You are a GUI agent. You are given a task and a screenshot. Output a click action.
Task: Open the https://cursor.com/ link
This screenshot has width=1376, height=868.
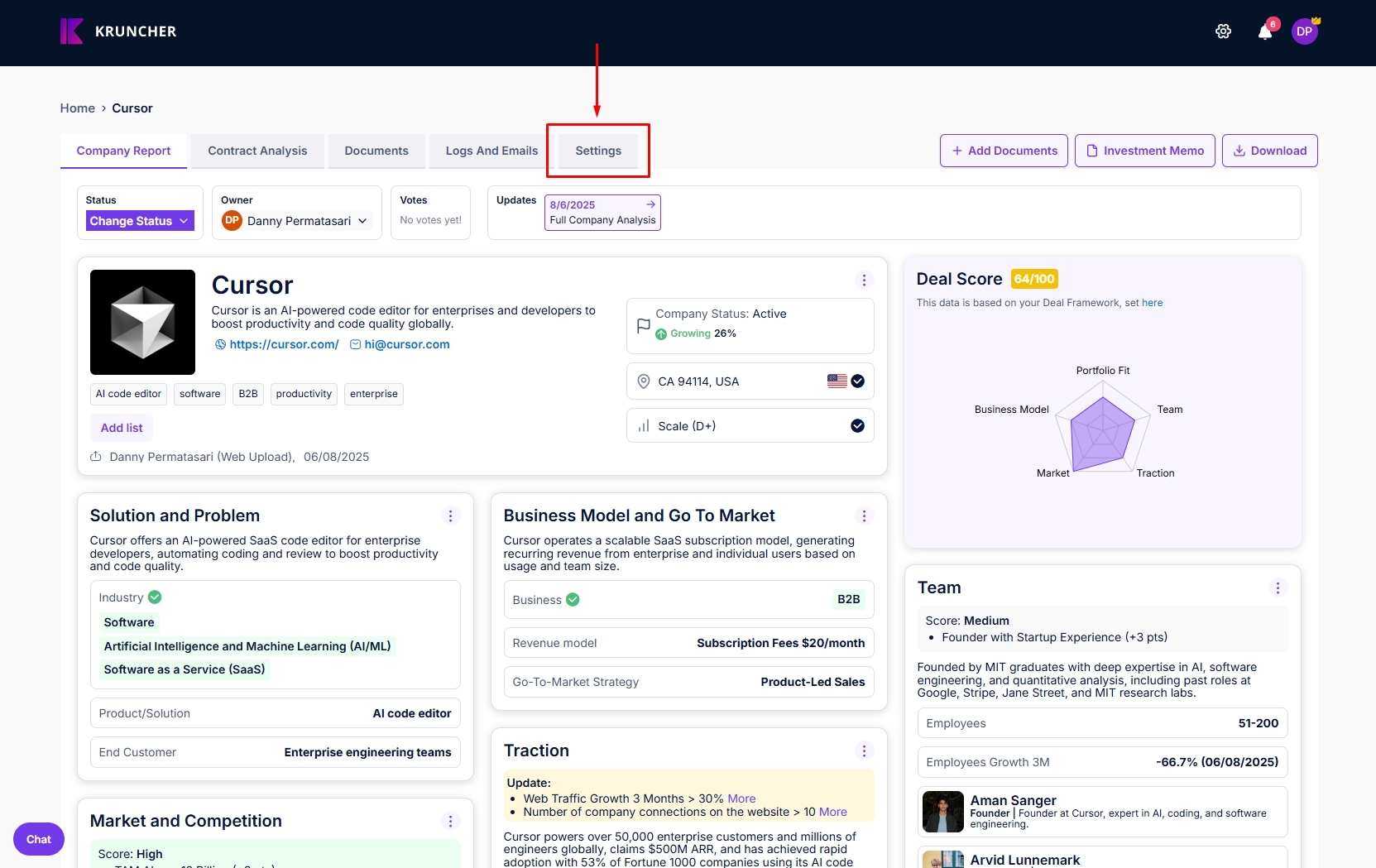coord(284,344)
